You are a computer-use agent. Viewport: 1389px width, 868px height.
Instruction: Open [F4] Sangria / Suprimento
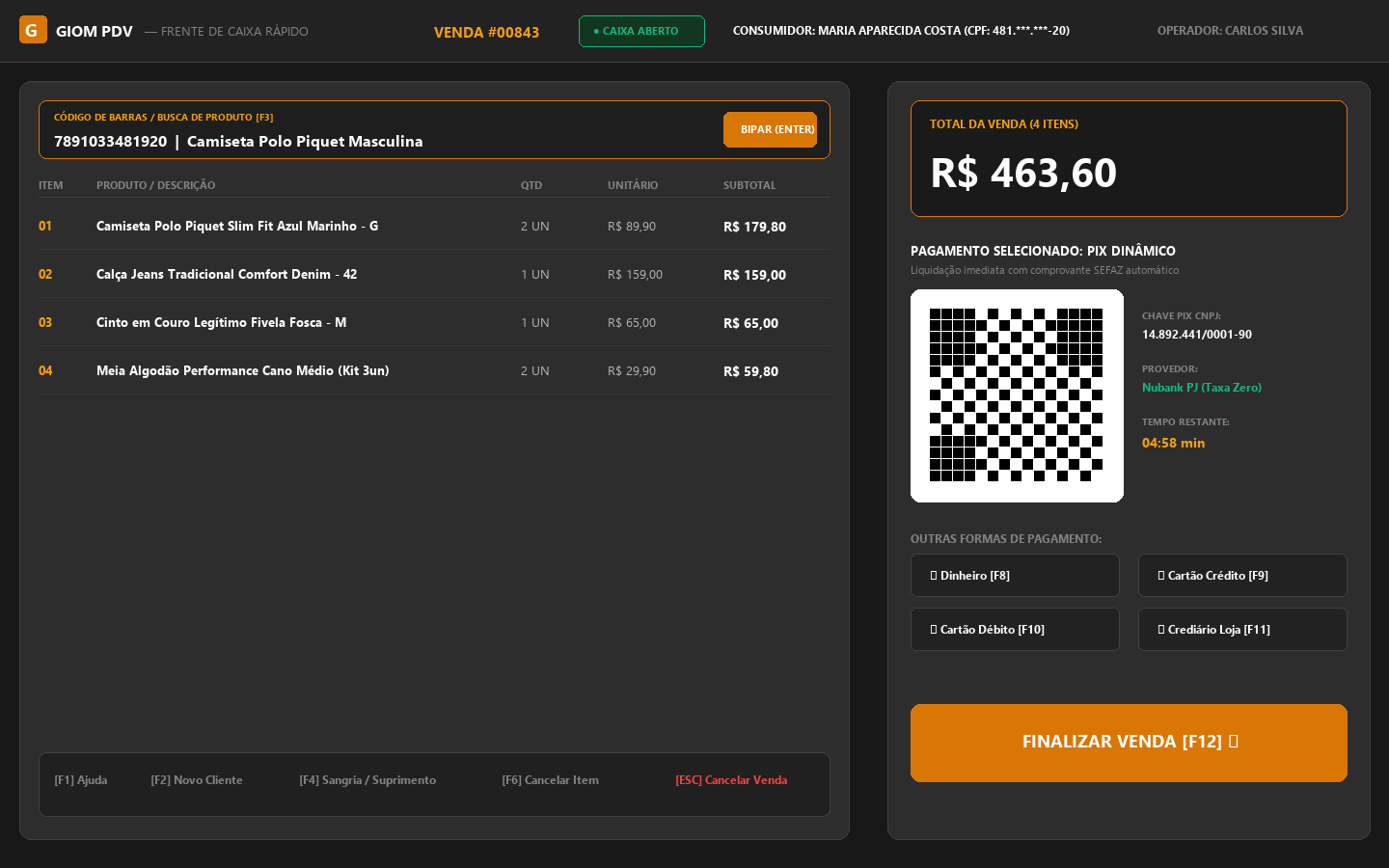pyautogui.click(x=368, y=780)
